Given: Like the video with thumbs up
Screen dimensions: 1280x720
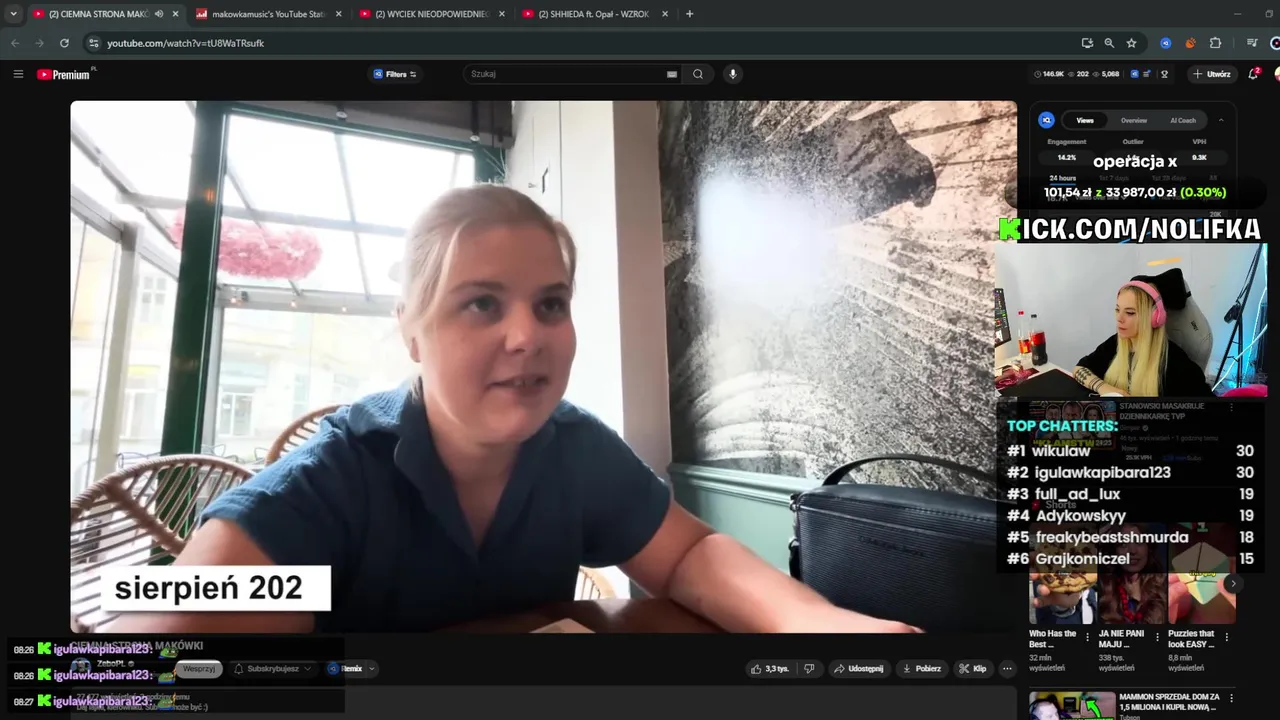Looking at the screenshot, I should (770, 668).
